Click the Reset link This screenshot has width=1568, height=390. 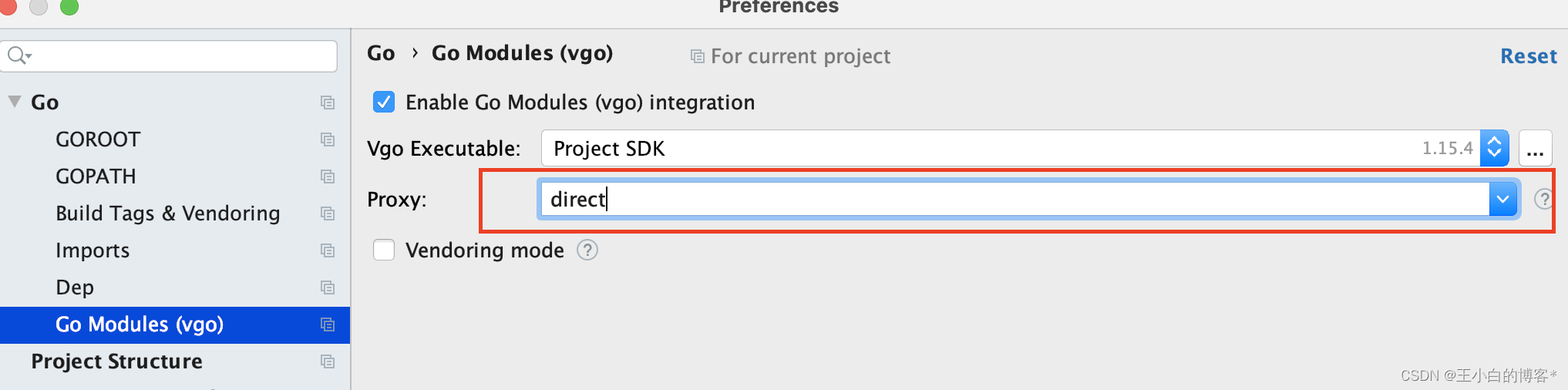[x=1529, y=56]
